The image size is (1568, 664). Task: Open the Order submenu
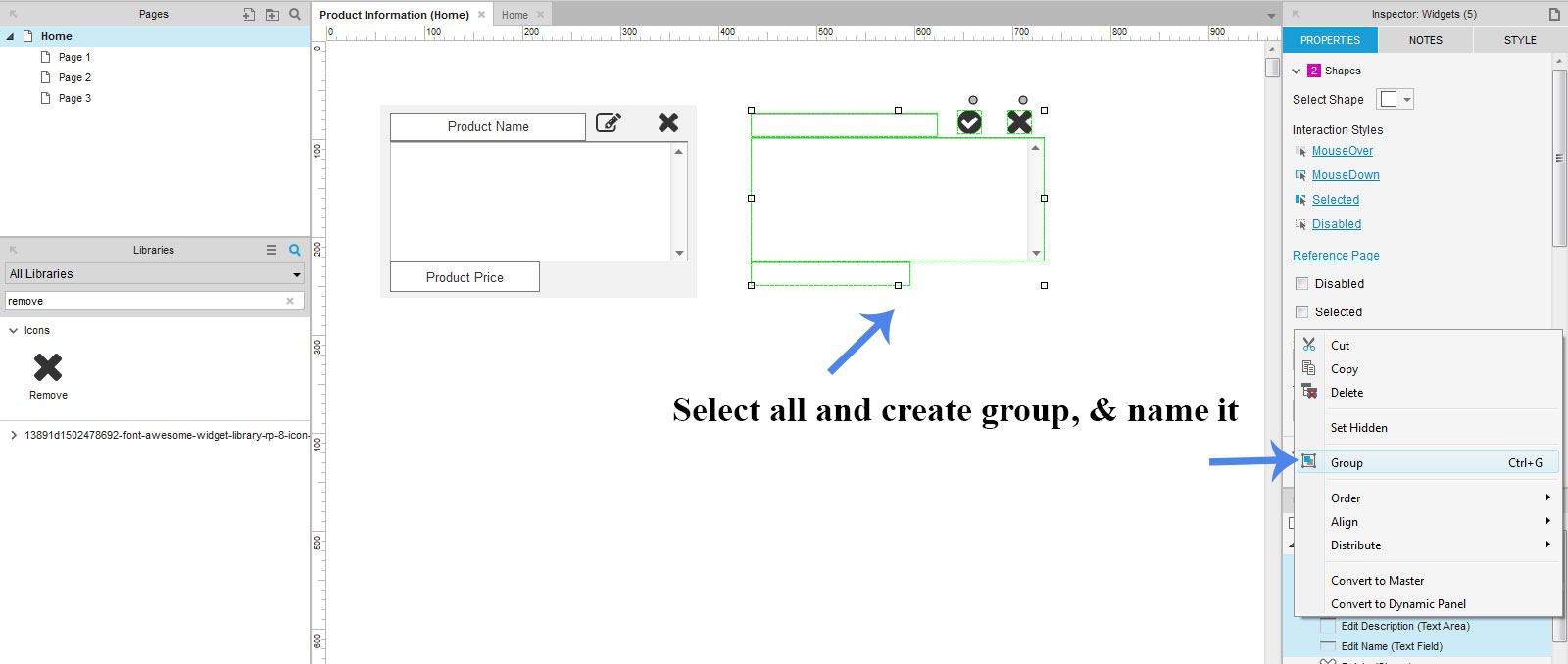tap(1429, 498)
